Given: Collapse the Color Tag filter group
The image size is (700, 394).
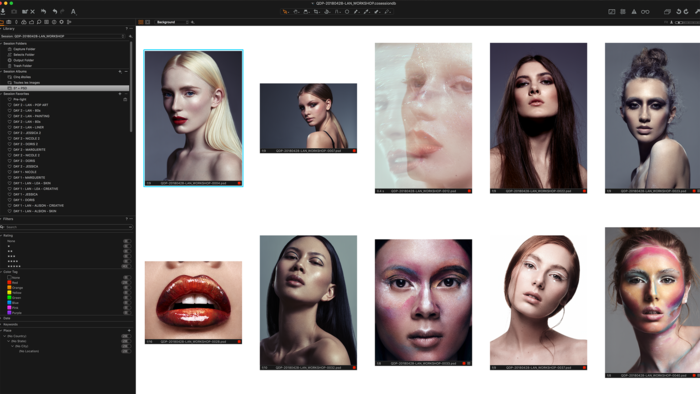Looking at the screenshot, I should (x=1, y=272).
